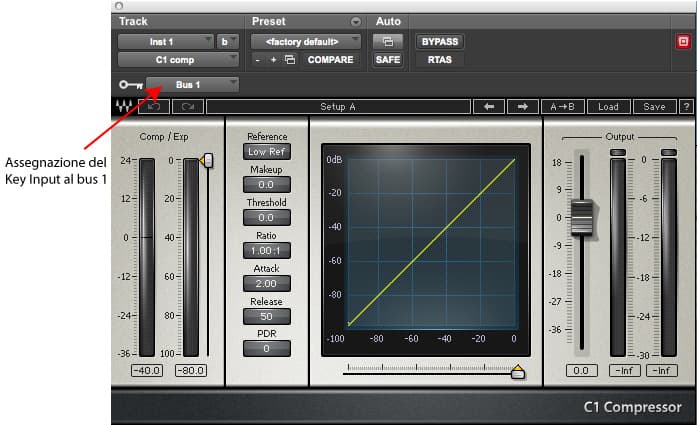The width and height of the screenshot is (697, 425).
Task: Click the Makeup value field
Action: [267, 184]
